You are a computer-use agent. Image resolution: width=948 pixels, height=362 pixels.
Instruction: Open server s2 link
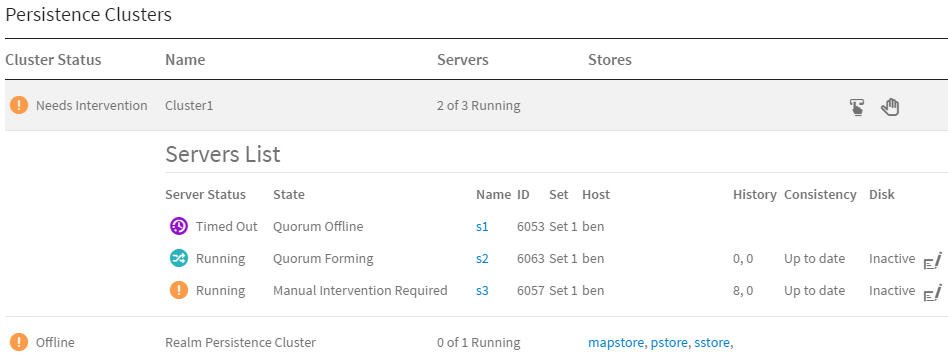click(x=482, y=259)
